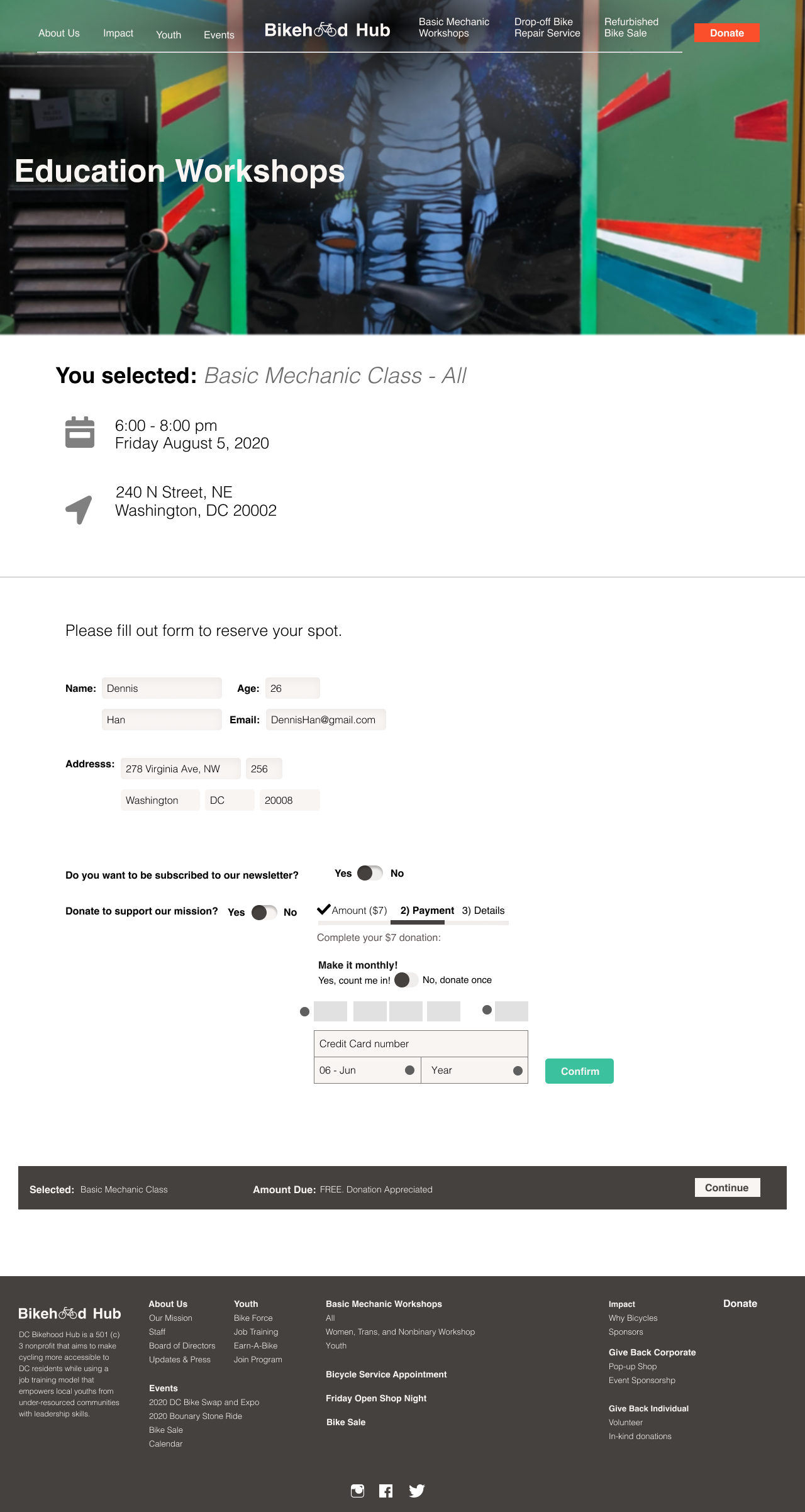805x1512 pixels.
Task: Open the Instagram icon in the footer
Action: tap(357, 1491)
